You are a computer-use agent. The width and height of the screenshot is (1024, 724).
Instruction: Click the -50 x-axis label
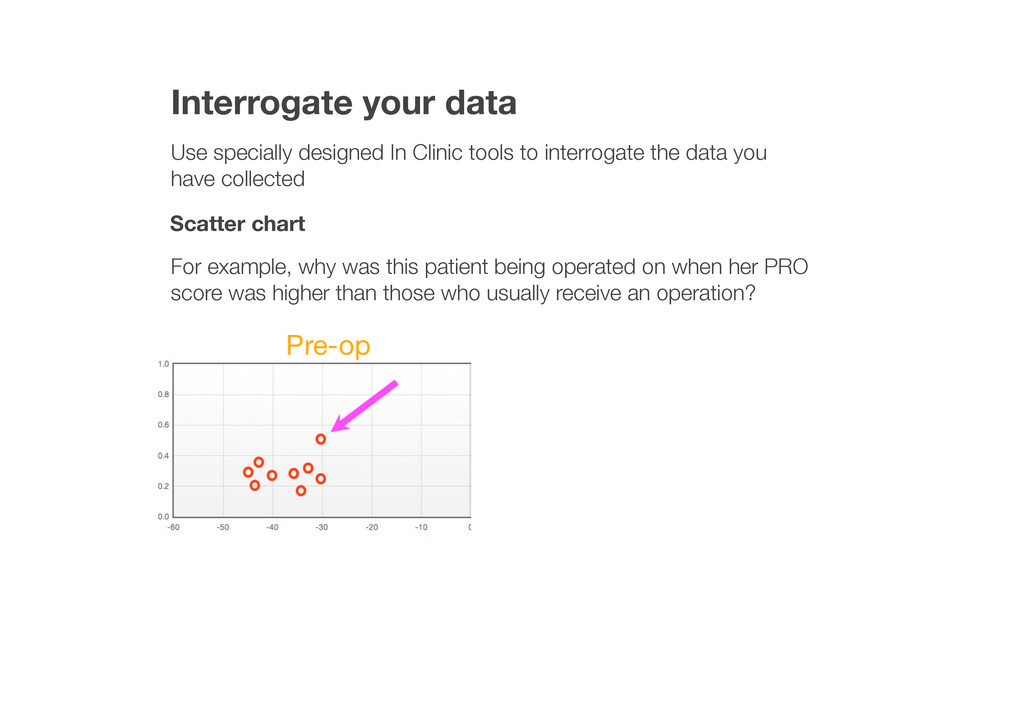[x=222, y=528]
